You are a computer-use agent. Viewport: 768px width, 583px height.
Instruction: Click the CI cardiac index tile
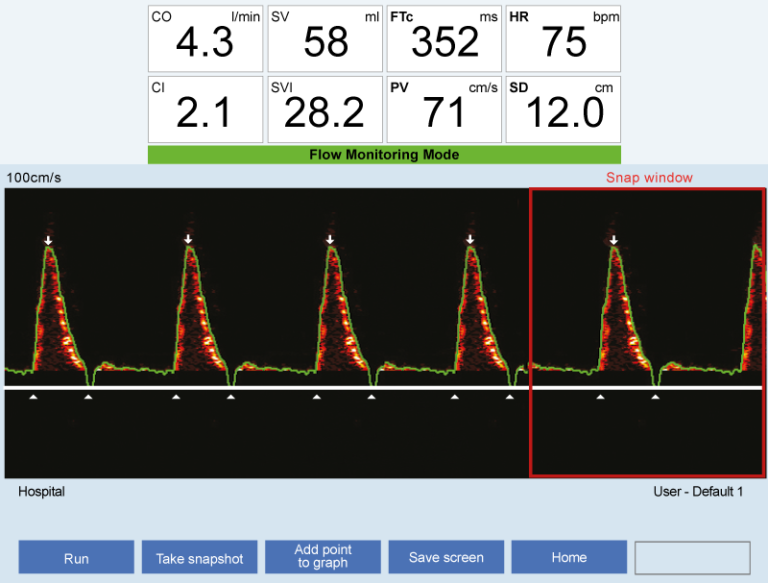click(206, 109)
